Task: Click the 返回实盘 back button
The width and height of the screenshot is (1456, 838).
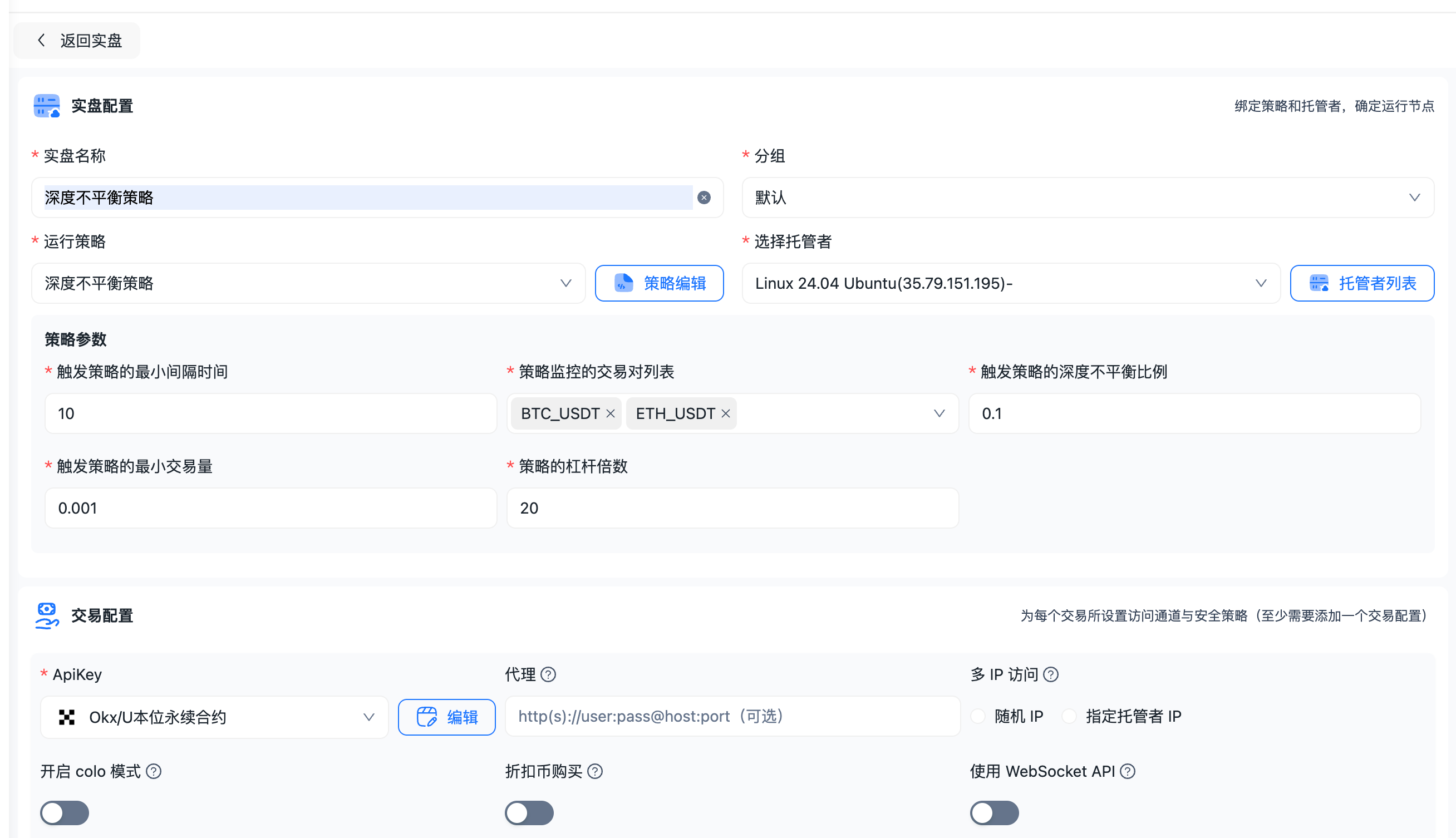Action: click(77, 40)
